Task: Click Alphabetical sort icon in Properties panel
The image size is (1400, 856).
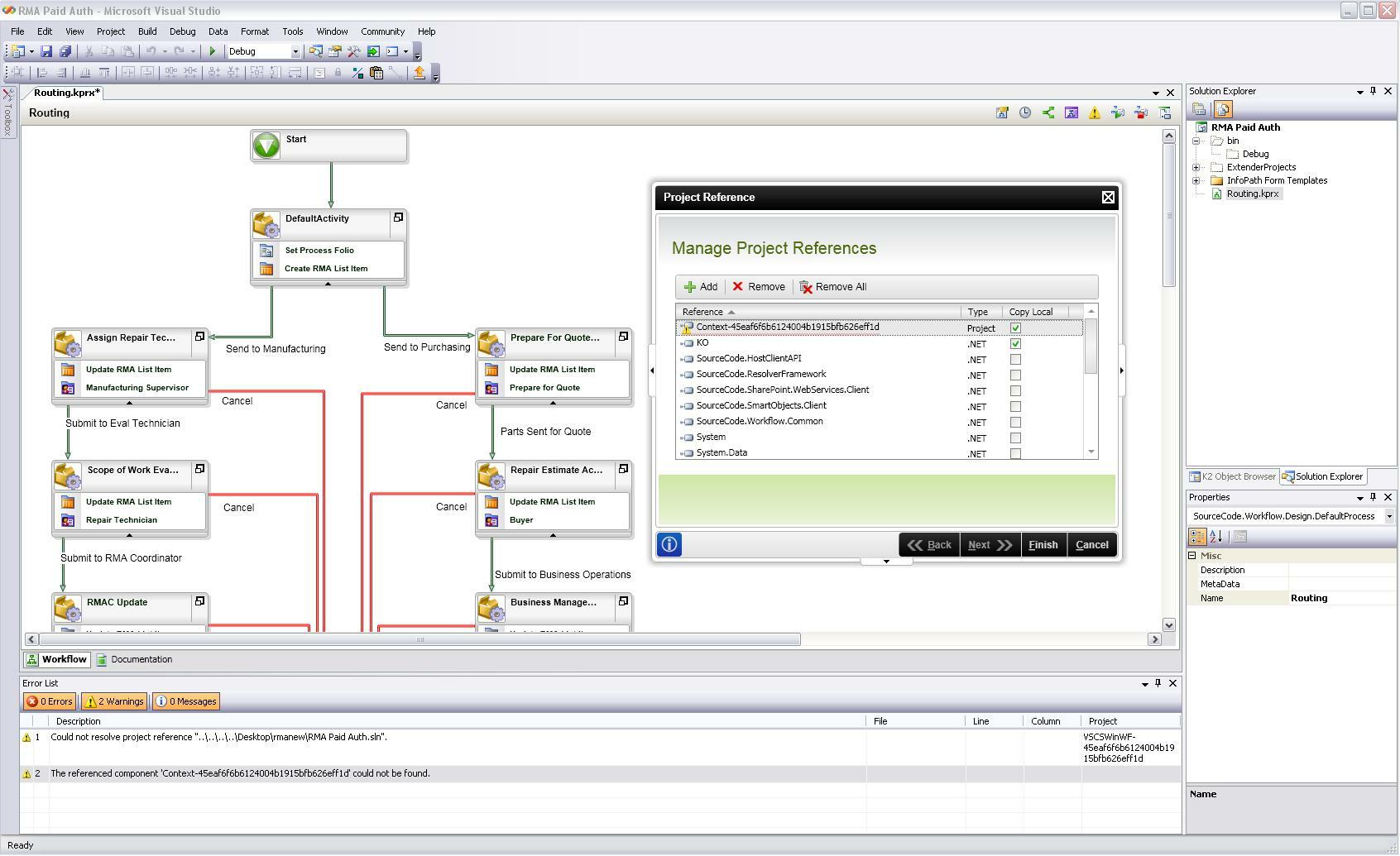Action: pos(1216,536)
